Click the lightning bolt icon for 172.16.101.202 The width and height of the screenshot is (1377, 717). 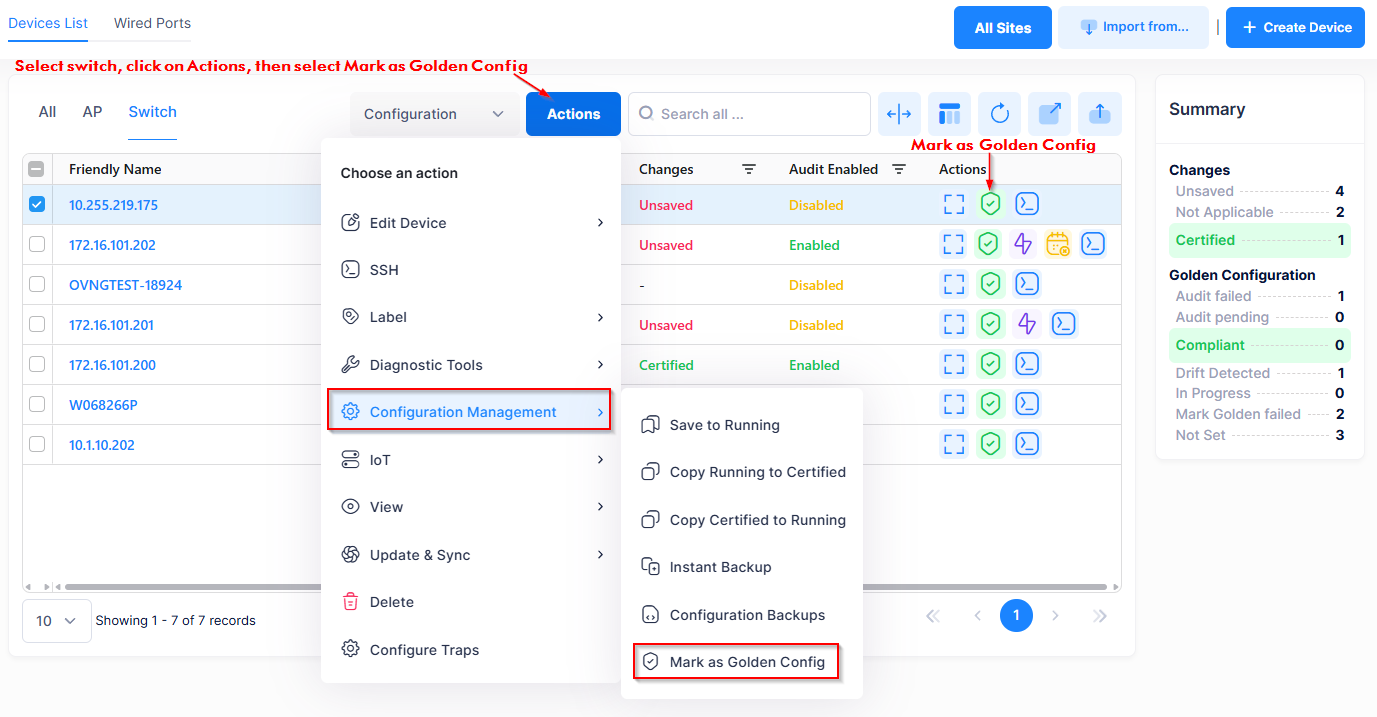[1023, 244]
